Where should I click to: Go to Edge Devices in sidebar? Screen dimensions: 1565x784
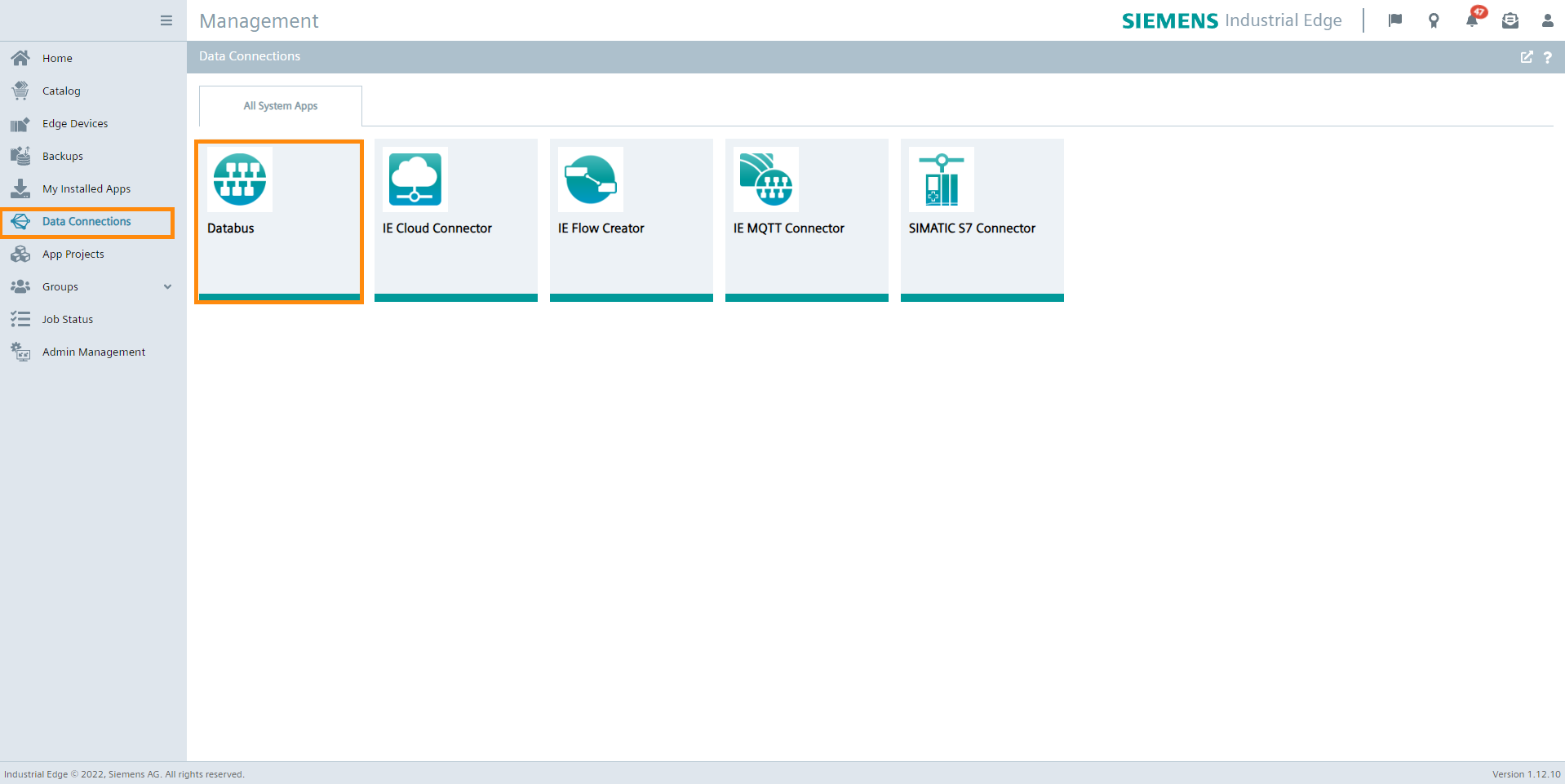[x=75, y=123]
